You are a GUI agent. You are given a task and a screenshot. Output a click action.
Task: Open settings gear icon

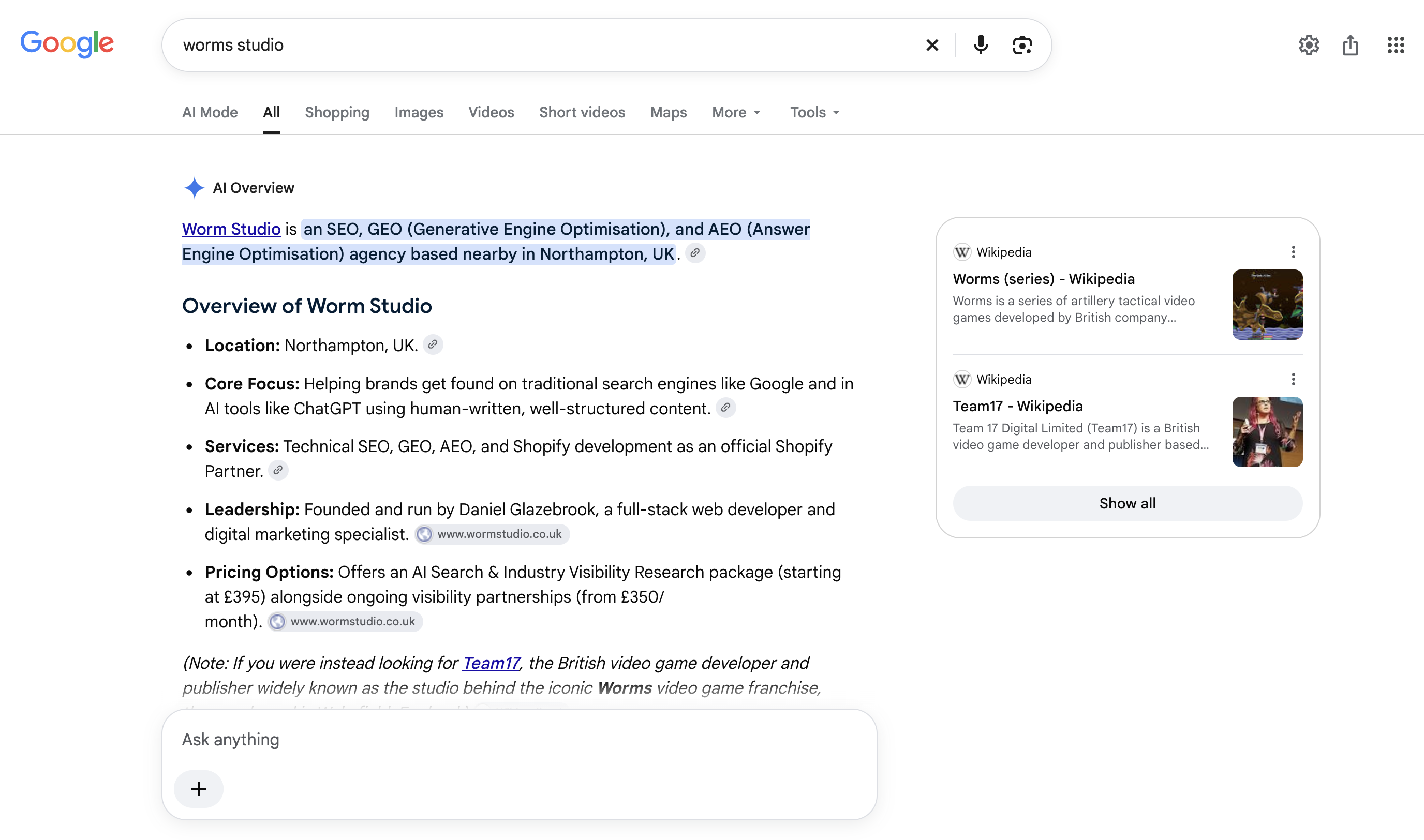coord(1309,44)
